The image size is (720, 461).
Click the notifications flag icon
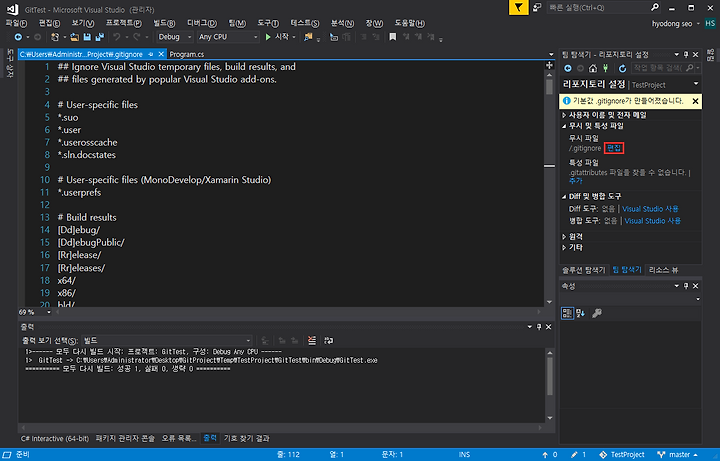518,7
